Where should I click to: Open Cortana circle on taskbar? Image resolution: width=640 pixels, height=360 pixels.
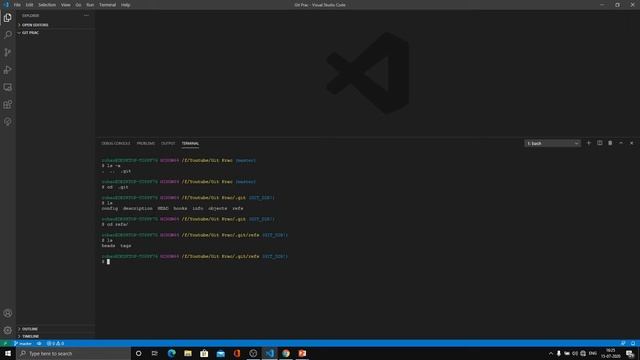[138, 353]
